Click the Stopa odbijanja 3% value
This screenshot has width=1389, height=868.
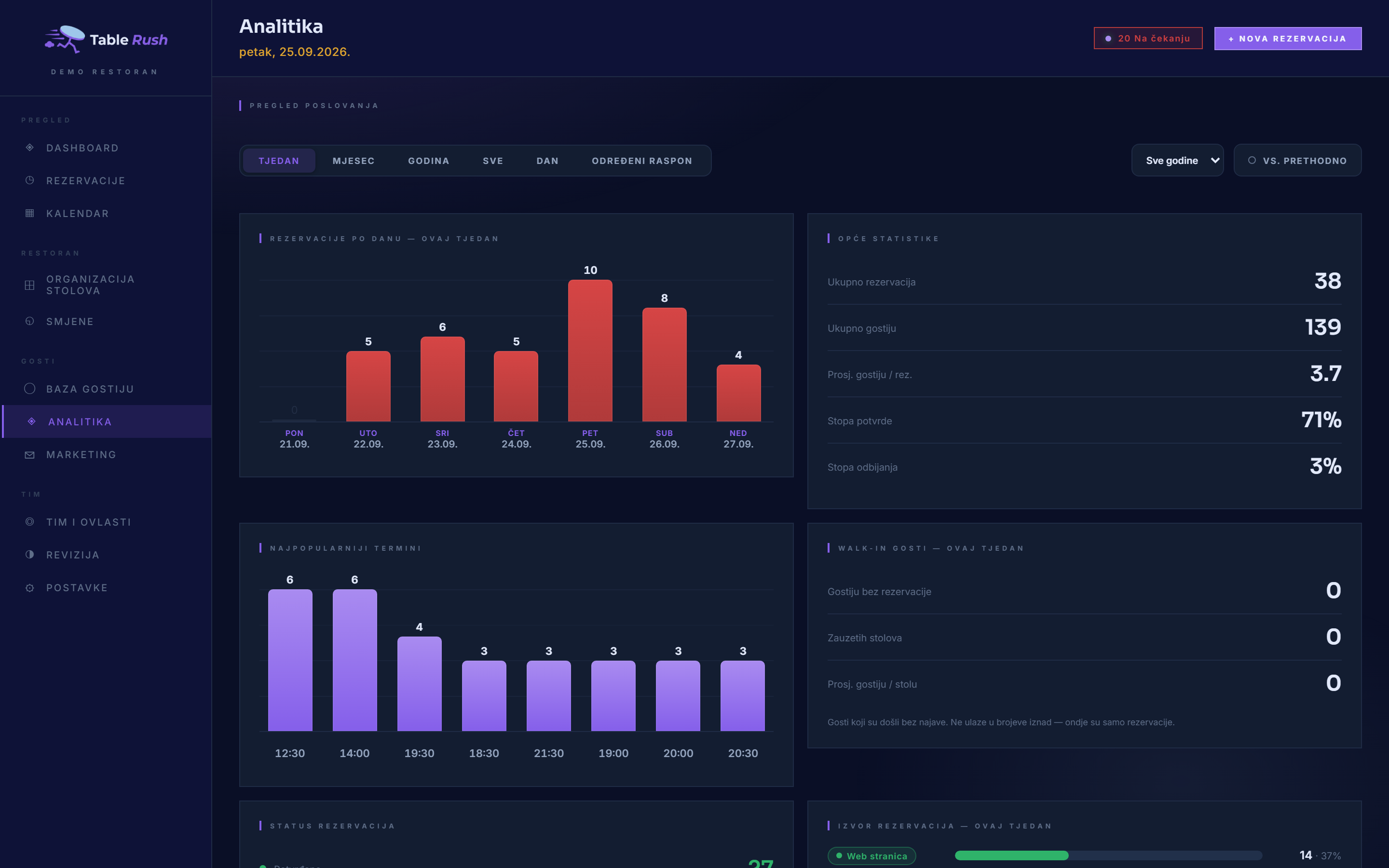(1325, 466)
